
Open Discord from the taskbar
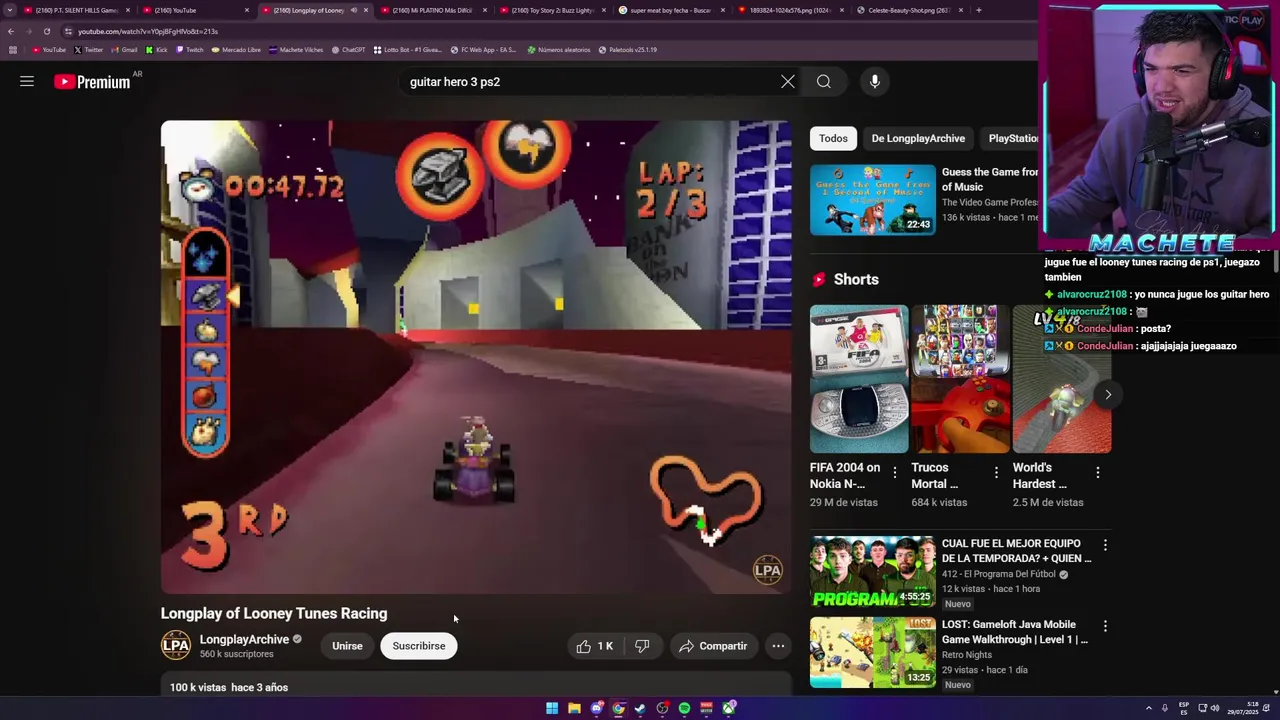tap(597, 708)
